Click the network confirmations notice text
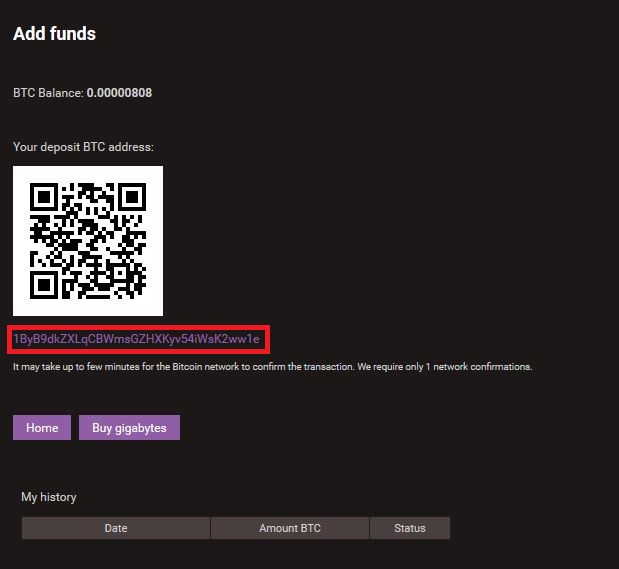This screenshot has width=619, height=569. click(272, 367)
